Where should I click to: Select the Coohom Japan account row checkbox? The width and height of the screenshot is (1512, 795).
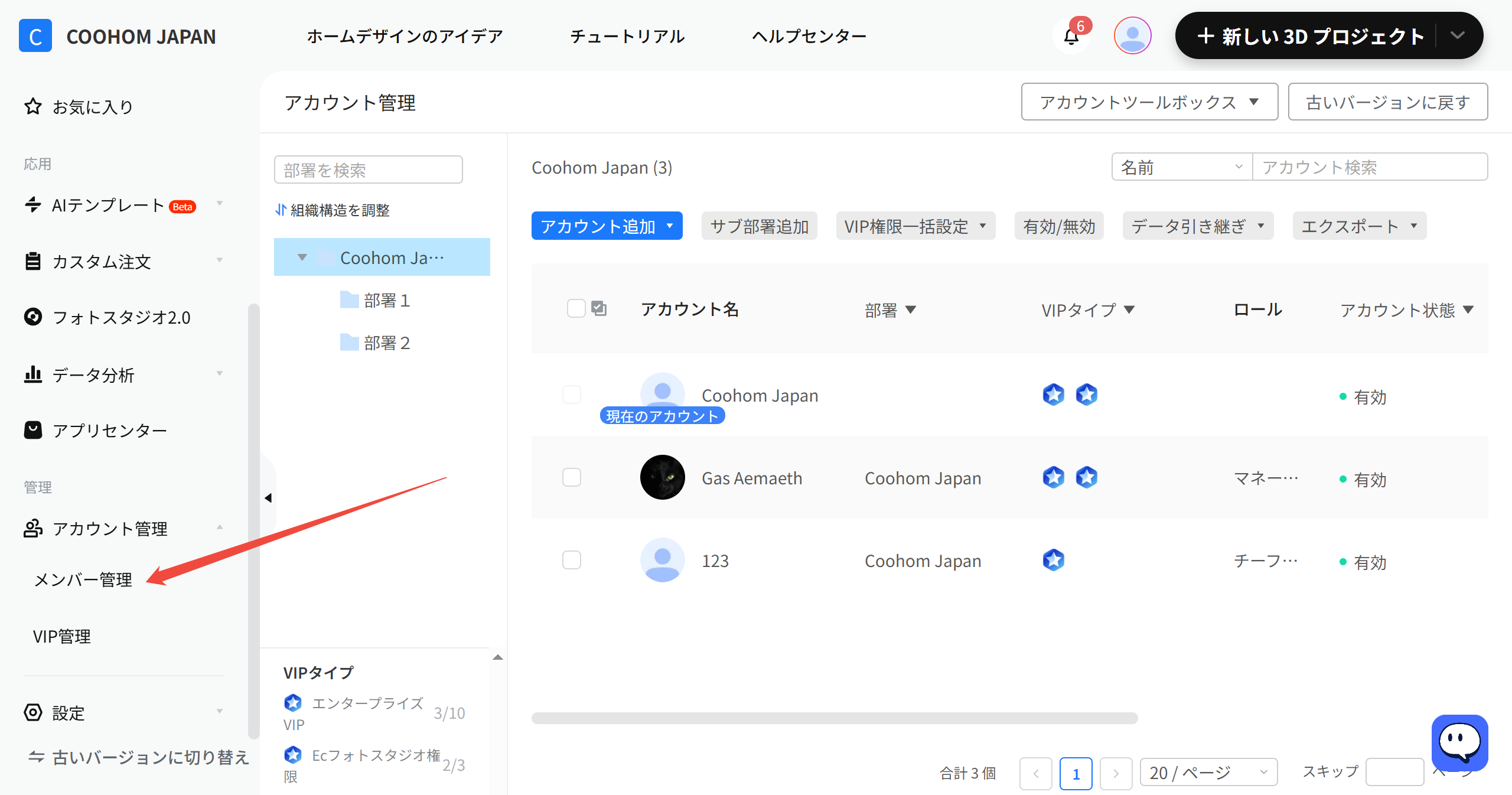572,395
